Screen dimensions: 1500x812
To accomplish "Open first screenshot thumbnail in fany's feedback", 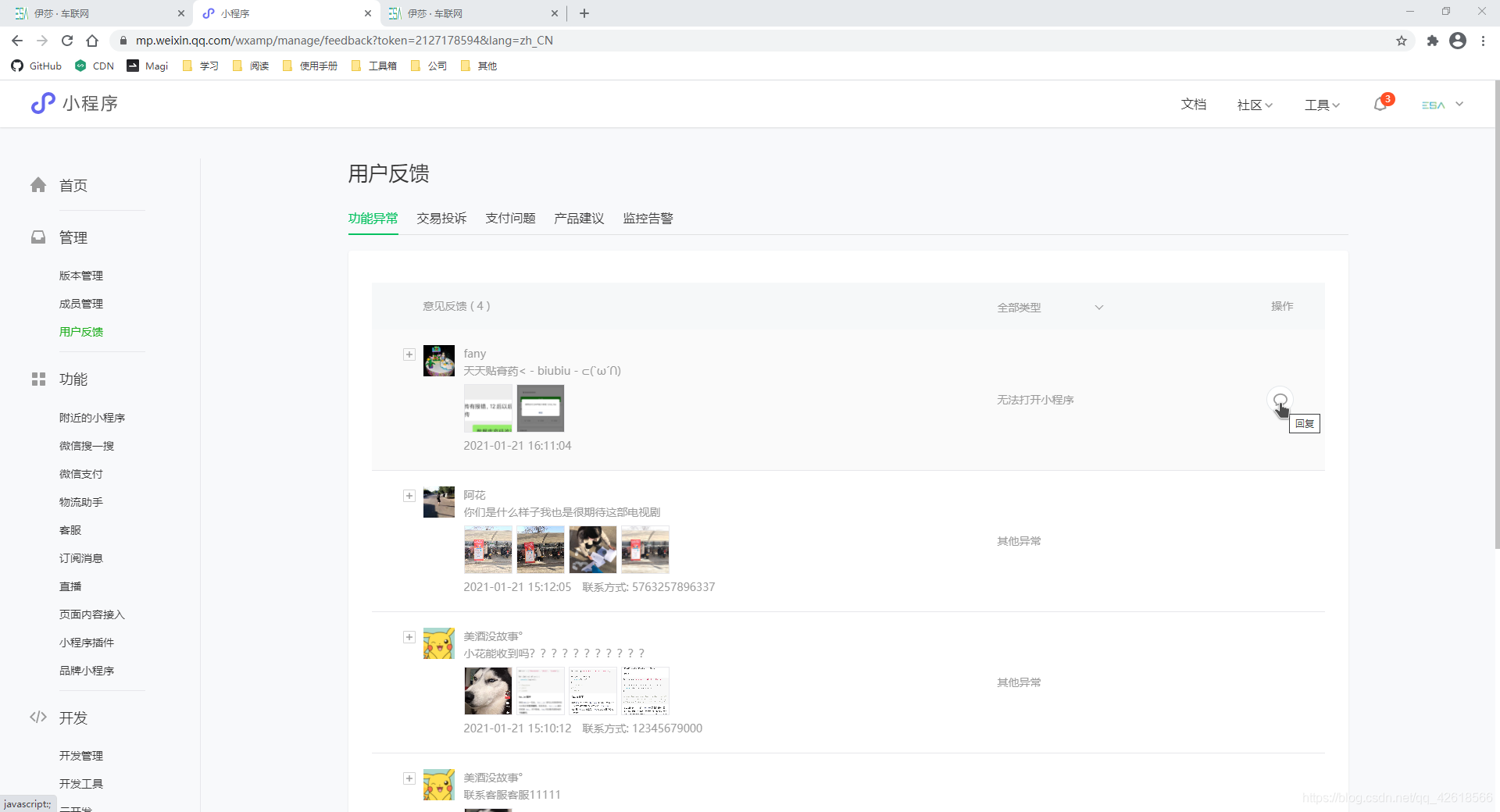I will (488, 408).
